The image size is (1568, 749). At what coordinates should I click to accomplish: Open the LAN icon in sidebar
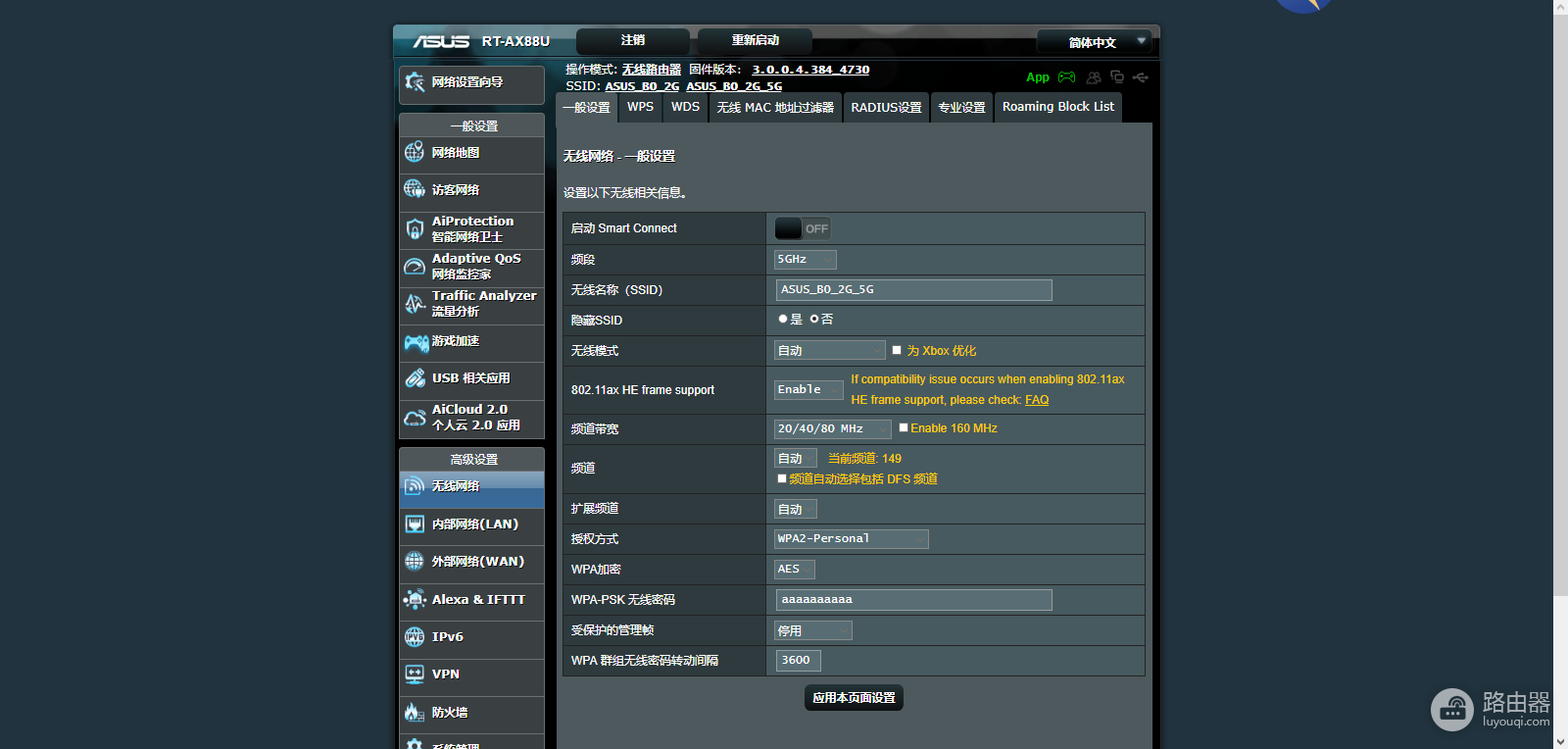tap(415, 524)
